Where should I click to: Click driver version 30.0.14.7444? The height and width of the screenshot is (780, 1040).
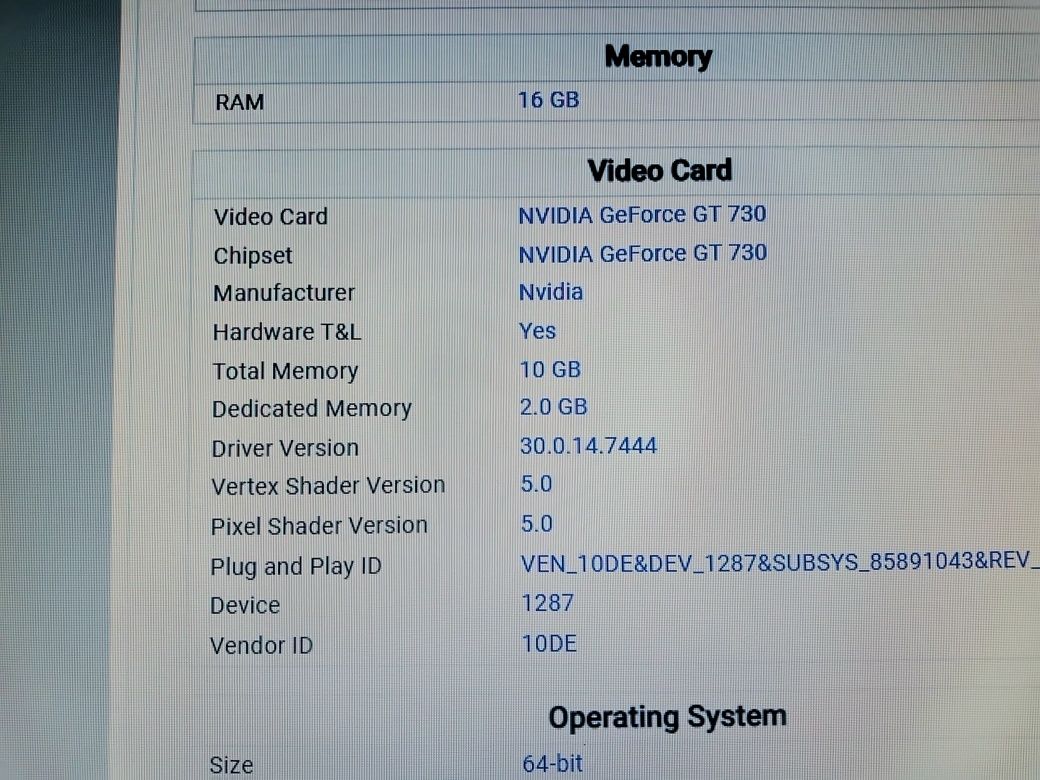click(x=588, y=445)
